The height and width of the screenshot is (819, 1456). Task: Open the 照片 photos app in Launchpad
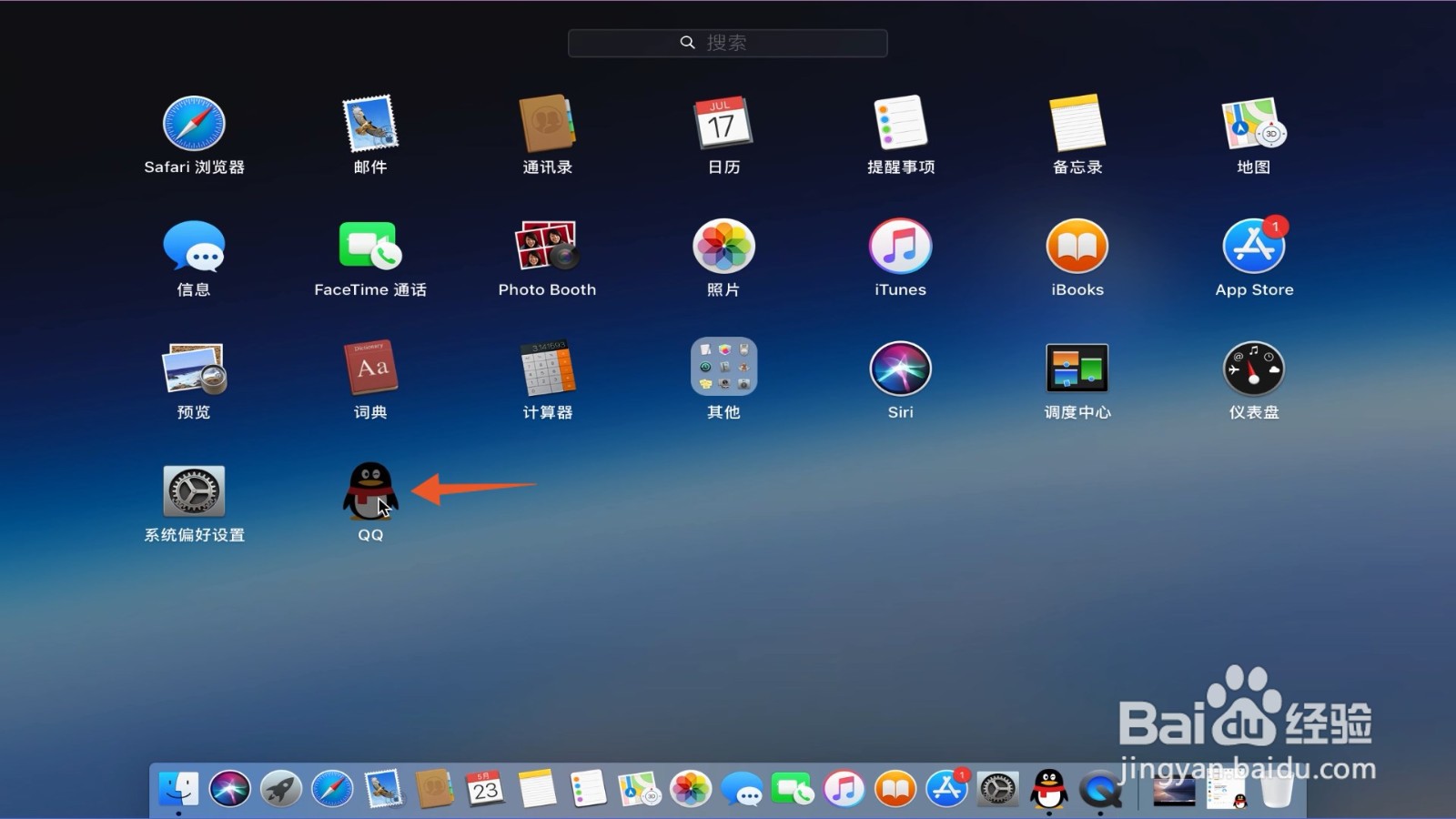pos(723,246)
